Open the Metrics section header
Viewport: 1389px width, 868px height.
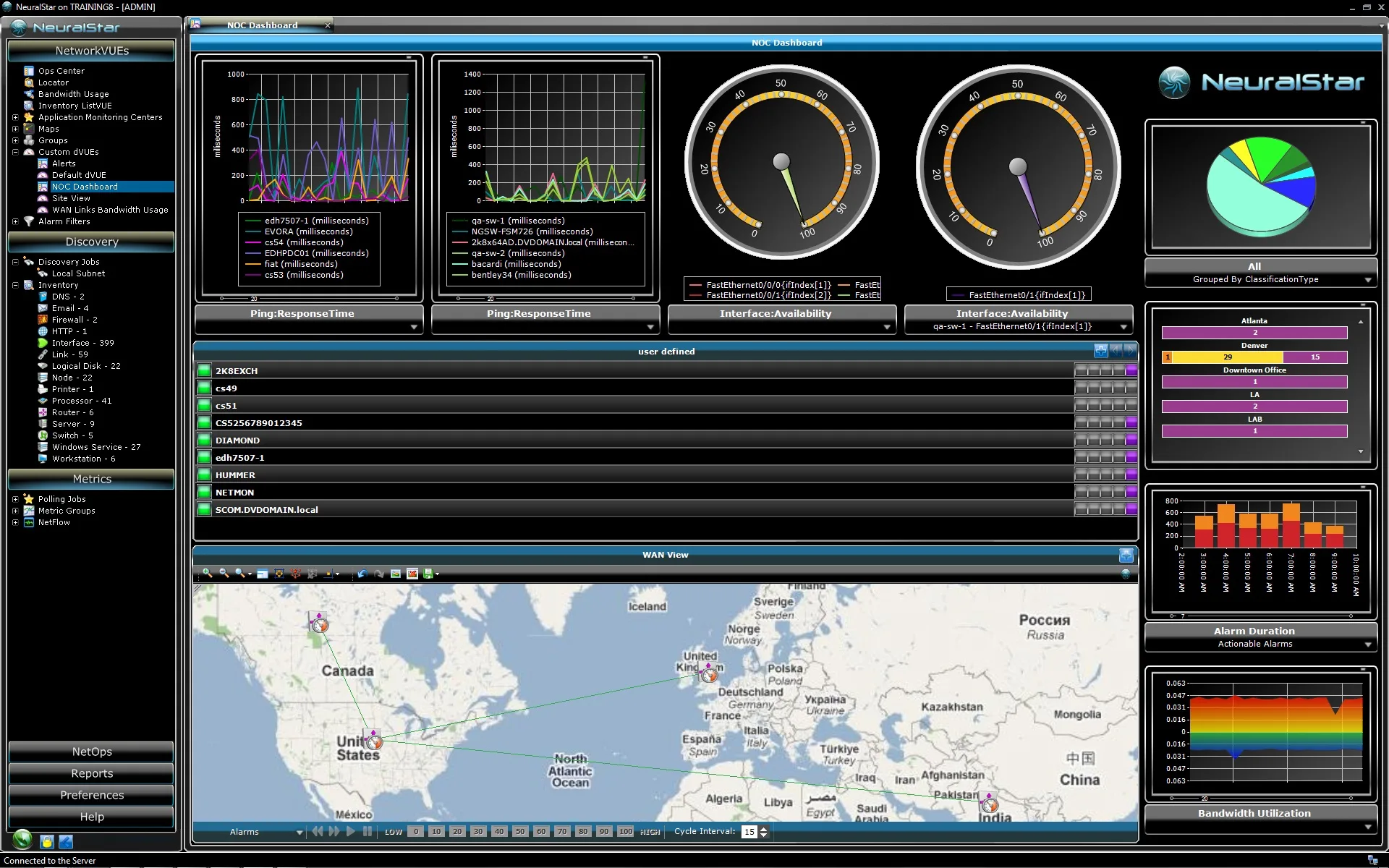[91, 479]
